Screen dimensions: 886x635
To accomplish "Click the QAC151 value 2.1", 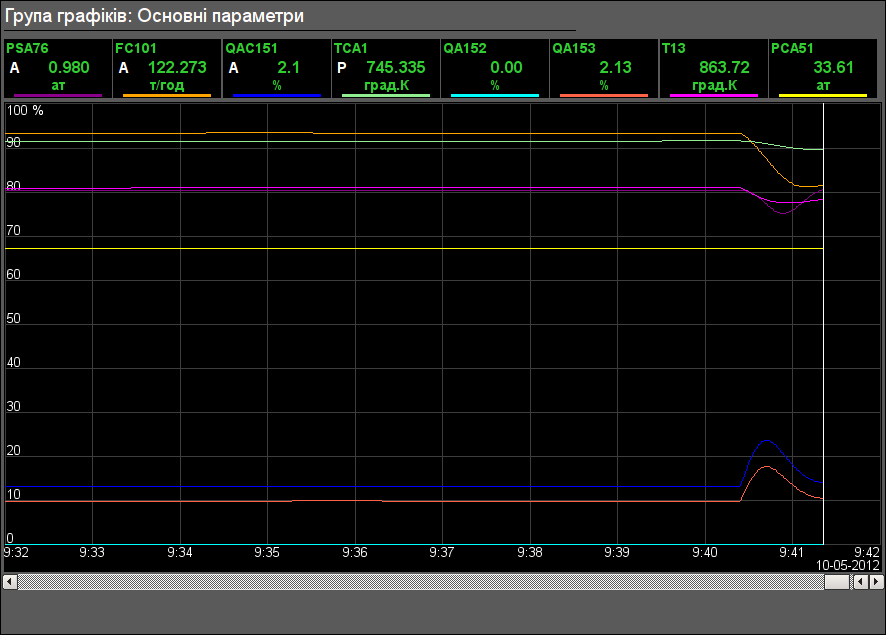I will [x=288, y=68].
